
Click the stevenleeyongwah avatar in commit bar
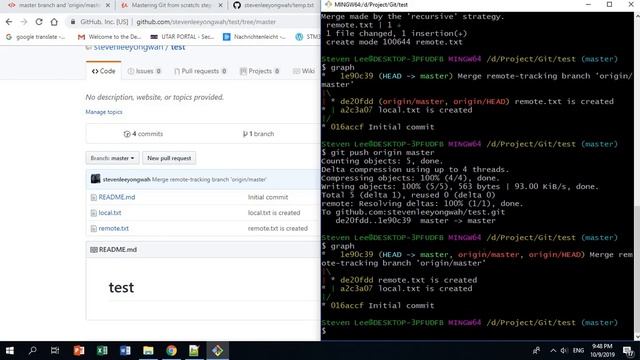(96, 179)
